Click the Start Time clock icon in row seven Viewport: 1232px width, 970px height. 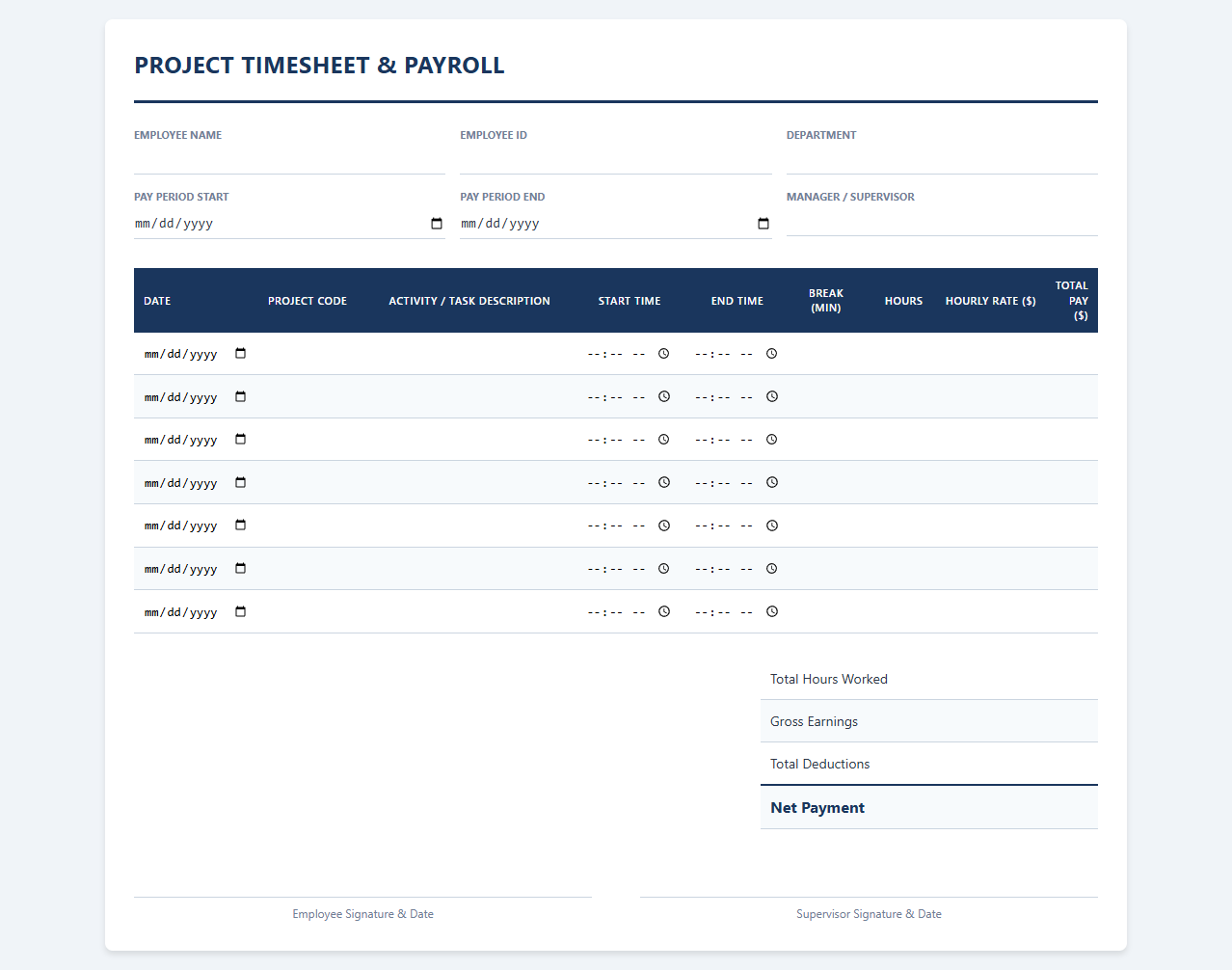coord(664,611)
